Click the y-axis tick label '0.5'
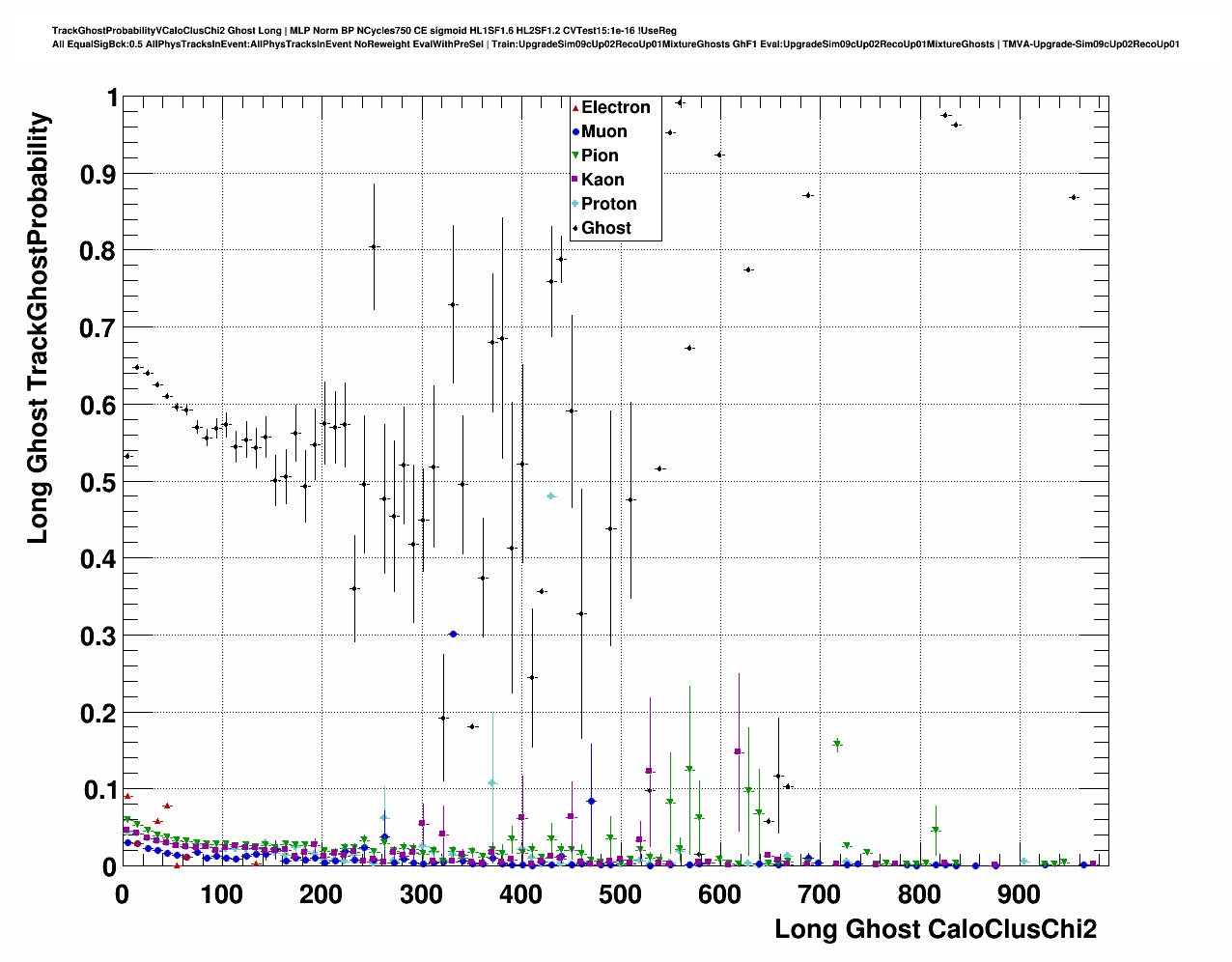Image resolution: width=1232 pixels, height=962 pixels. (x=98, y=482)
